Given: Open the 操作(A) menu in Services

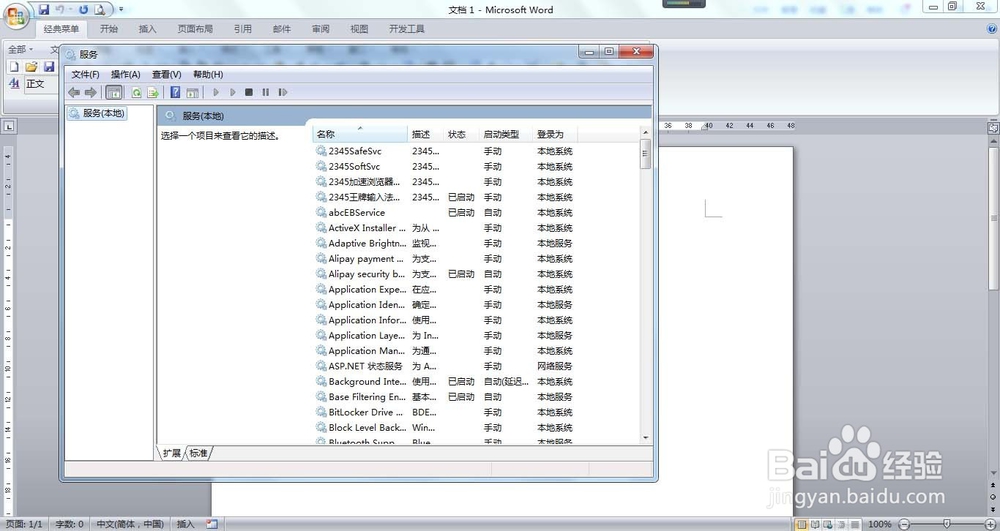Looking at the screenshot, I should point(125,75).
